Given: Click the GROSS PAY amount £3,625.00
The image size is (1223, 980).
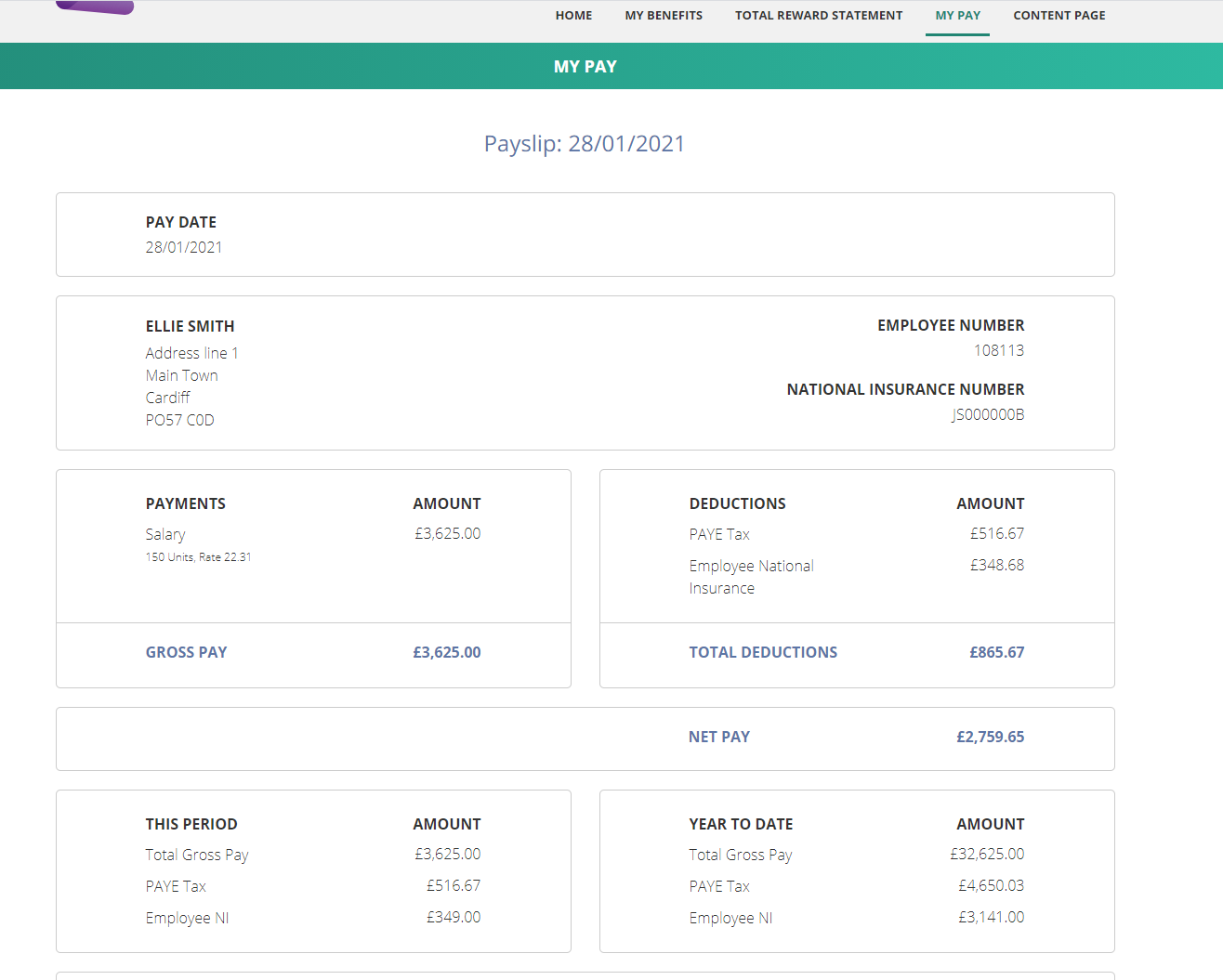Looking at the screenshot, I should 447,652.
